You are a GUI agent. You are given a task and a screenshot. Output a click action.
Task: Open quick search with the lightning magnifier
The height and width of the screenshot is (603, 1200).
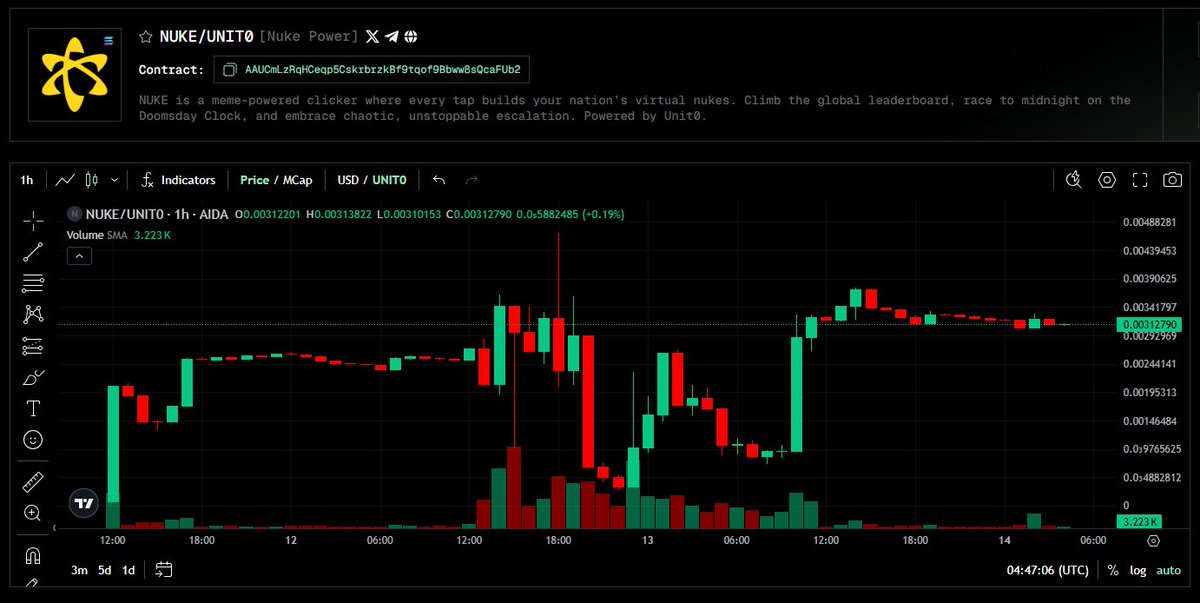pos(1074,180)
